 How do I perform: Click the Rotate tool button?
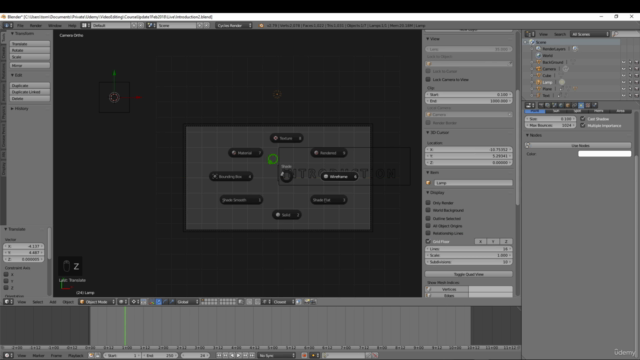click(x=30, y=50)
